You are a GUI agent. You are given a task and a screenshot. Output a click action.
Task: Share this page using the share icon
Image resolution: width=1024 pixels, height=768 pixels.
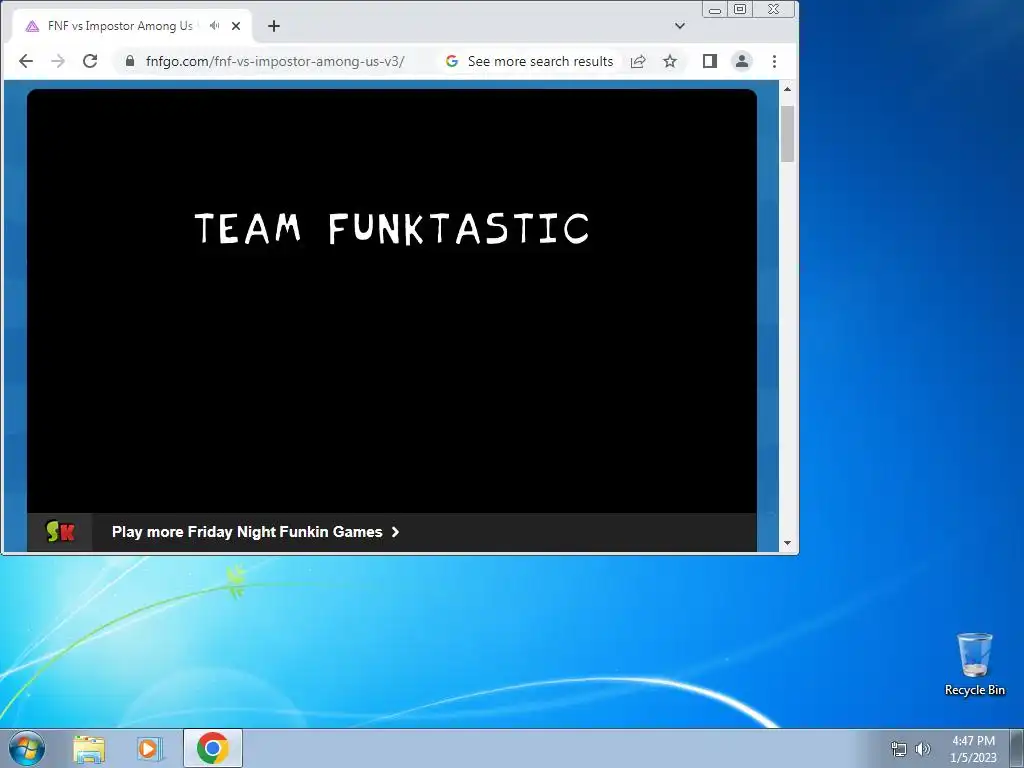[638, 61]
